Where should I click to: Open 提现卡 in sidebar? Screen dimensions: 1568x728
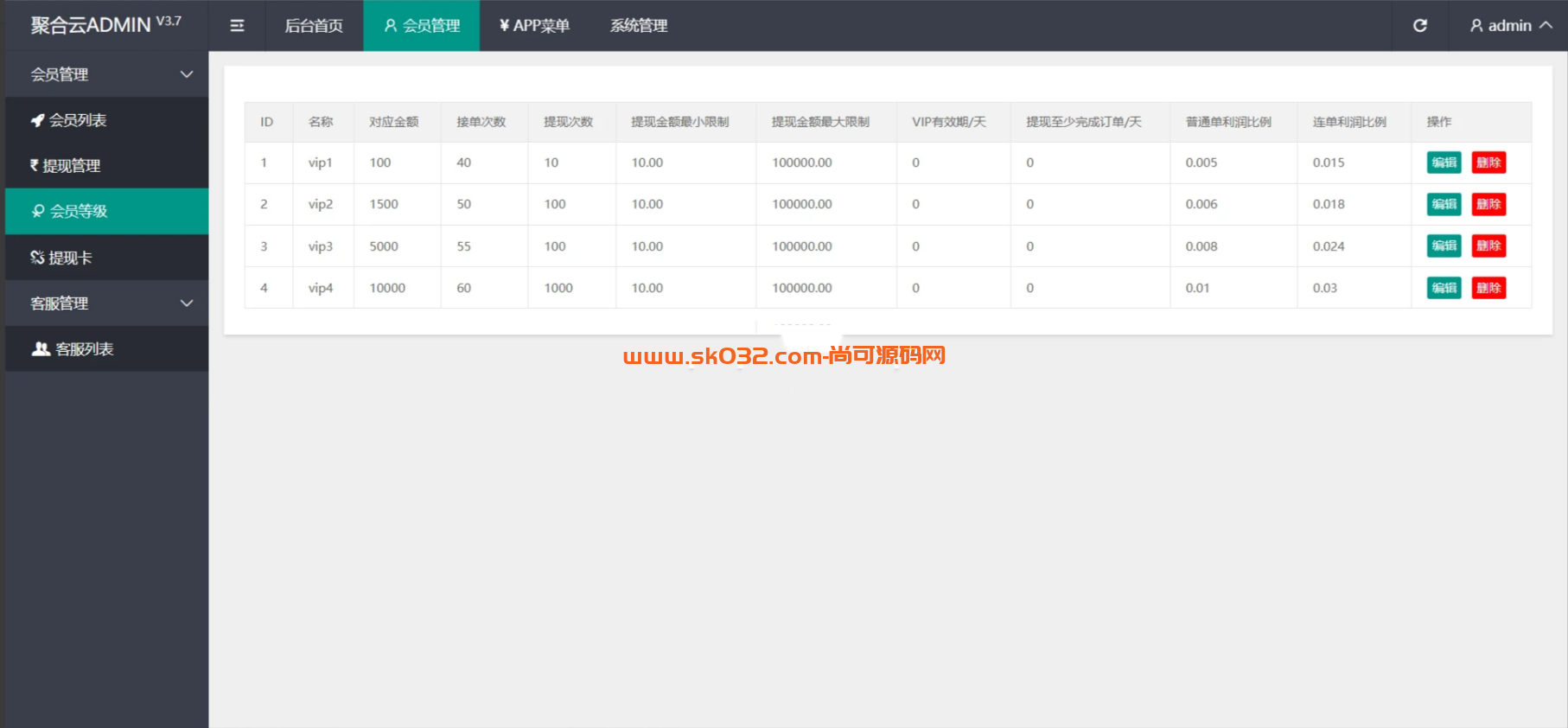(107, 258)
